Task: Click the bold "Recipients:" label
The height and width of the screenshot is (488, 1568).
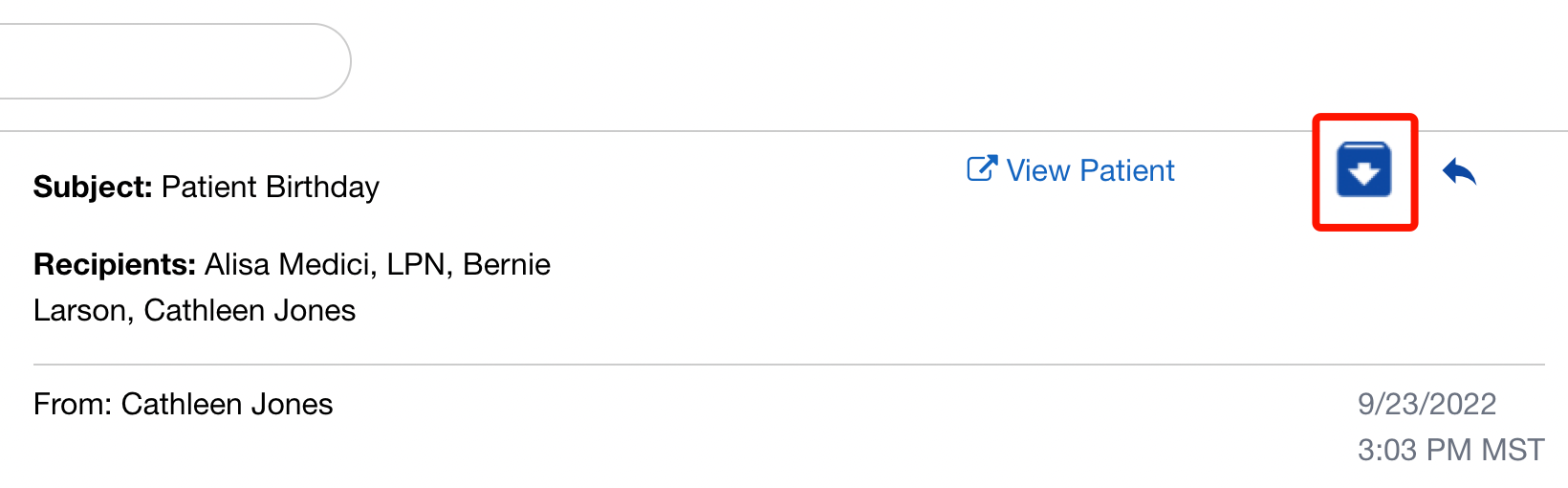Action: (x=115, y=264)
